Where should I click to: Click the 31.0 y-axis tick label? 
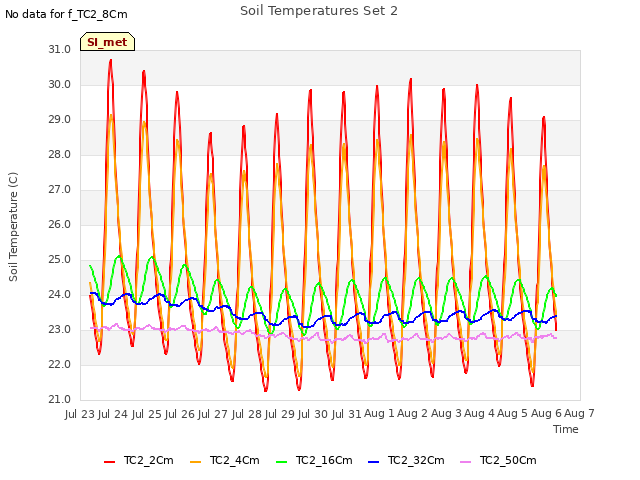[60, 49]
